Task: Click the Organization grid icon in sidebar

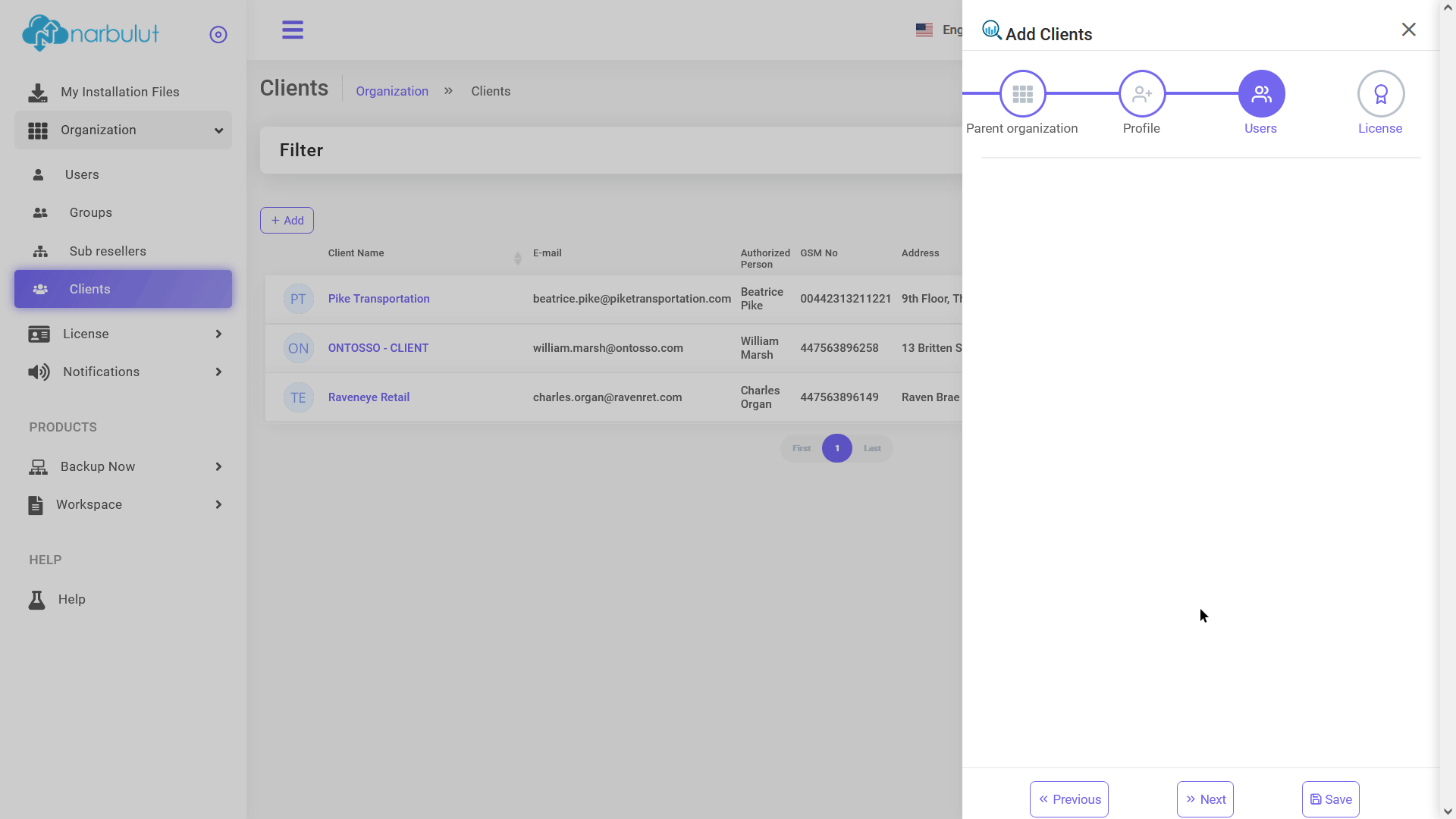Action: point(38,130)
